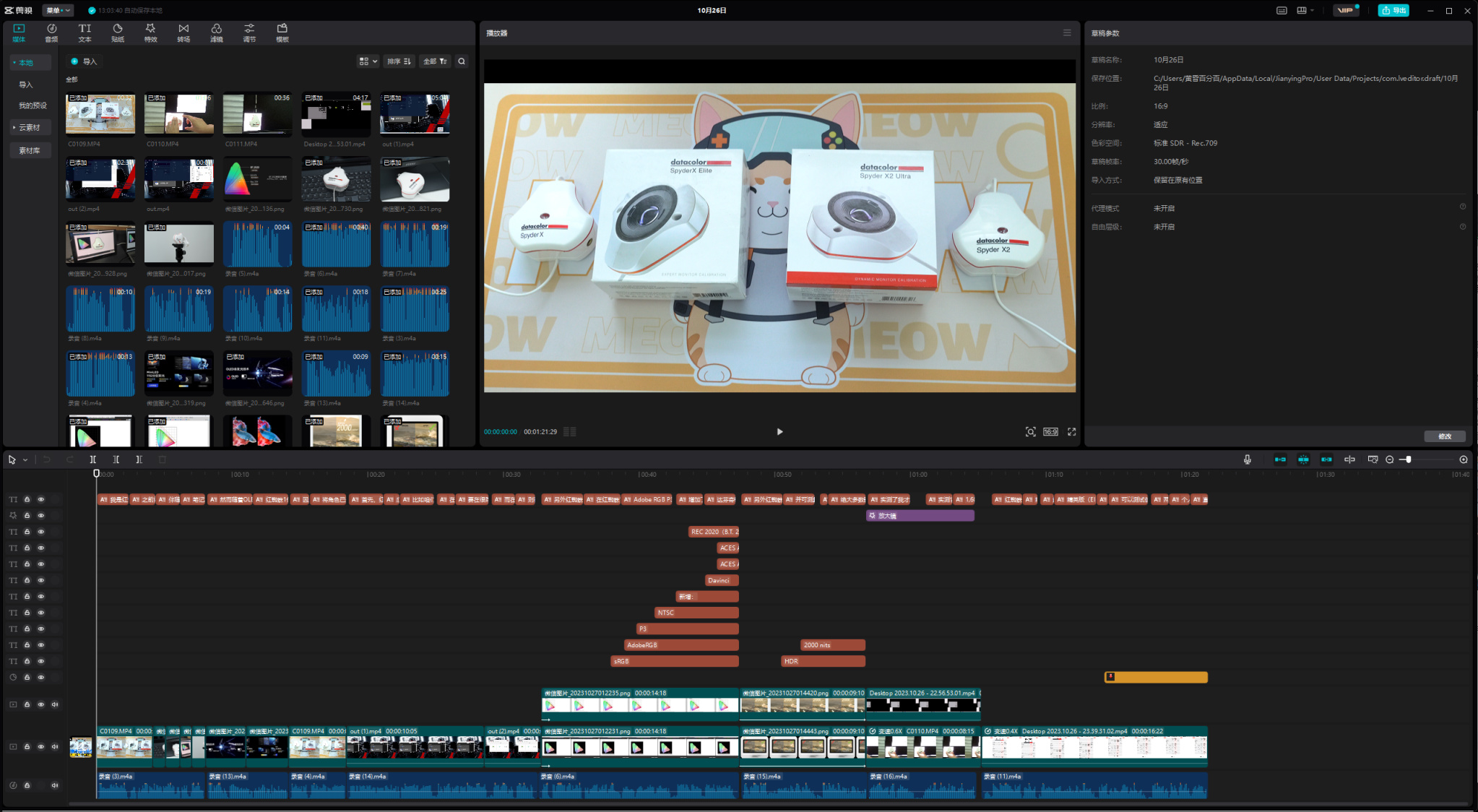Open the 排序 sort dropdown
The height and width of the screenshot is (812, 1478).
click(x=399, y=61)
